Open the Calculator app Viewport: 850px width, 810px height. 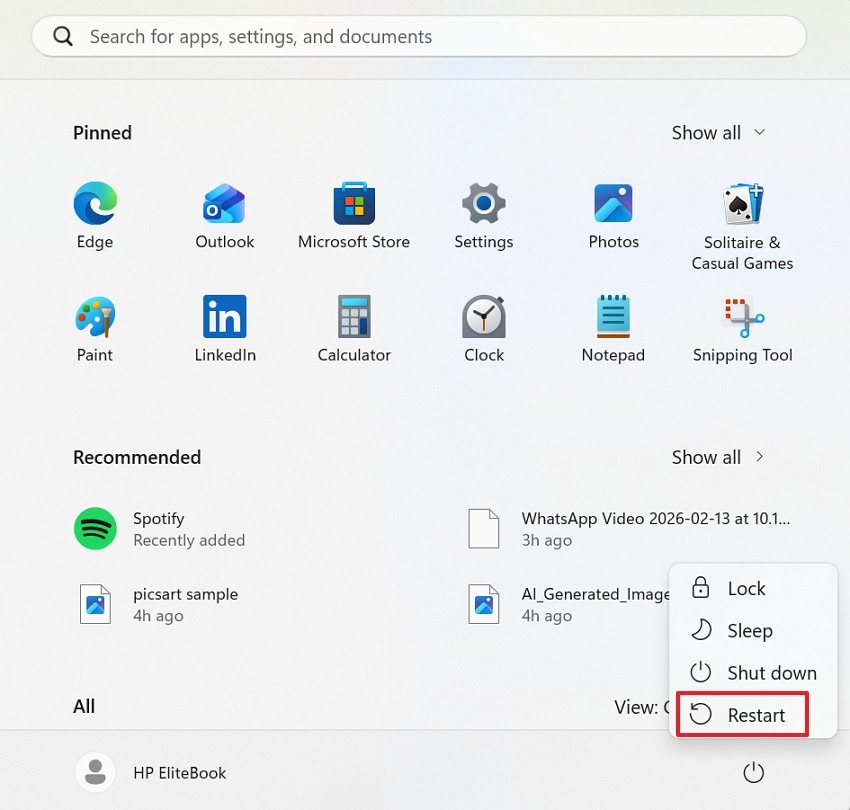pyautogui.click(x=354, y=325)
